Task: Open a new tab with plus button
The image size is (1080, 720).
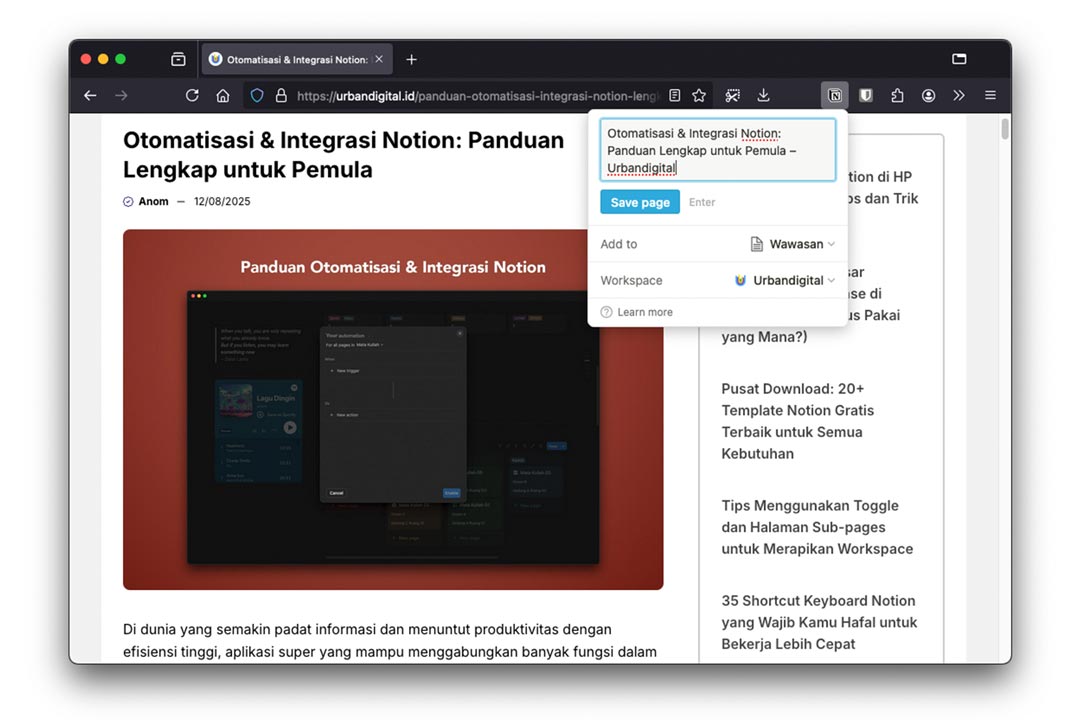Action: click(x=411, y=60)
